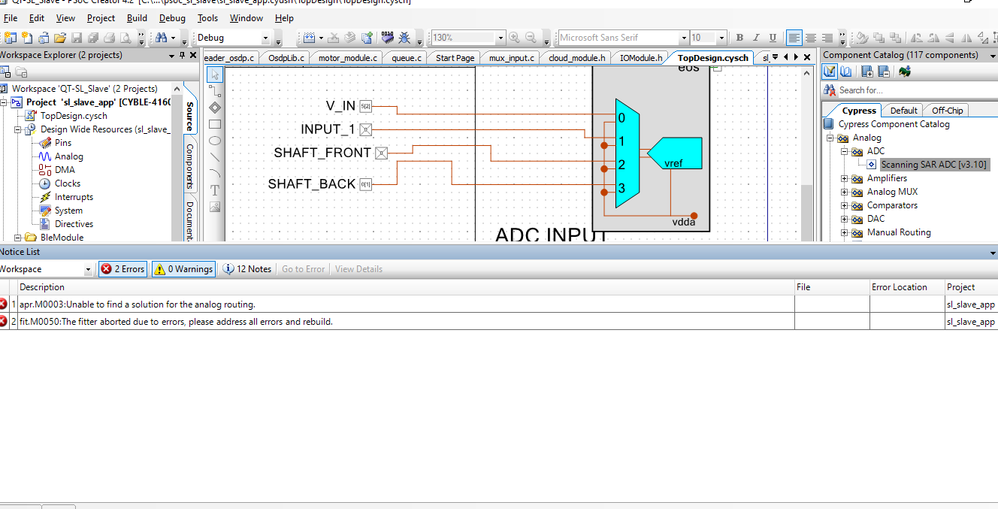Select Scanning SAR ADC [v3.10] component

933,165
